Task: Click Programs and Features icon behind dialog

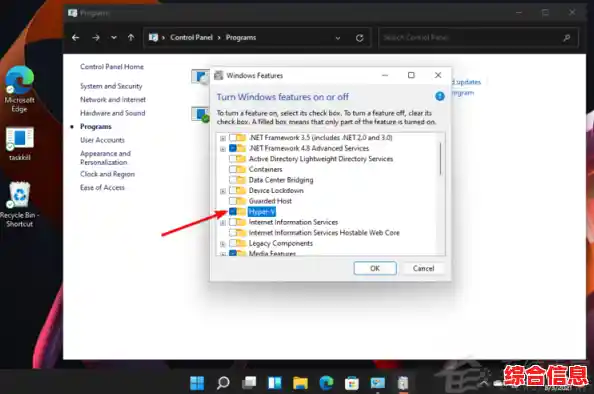Action: click(x=200, y=77)
